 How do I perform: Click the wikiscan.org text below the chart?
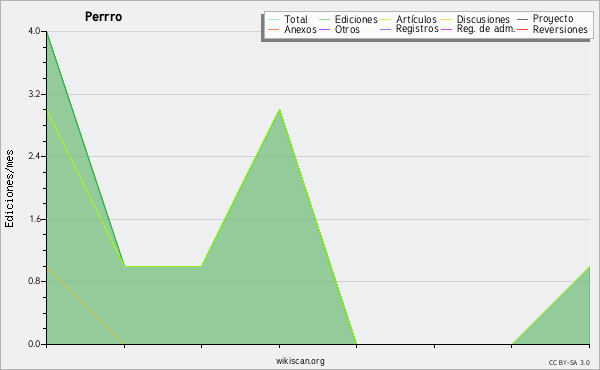pyautogui.click(x=300, y=361)
